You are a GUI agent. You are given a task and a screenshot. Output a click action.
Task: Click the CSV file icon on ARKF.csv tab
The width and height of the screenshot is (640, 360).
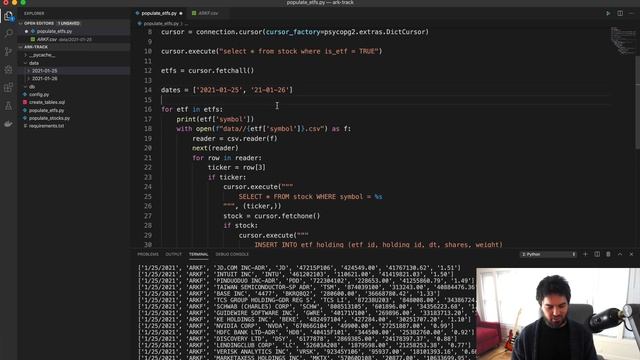click(x=194, y=13)
